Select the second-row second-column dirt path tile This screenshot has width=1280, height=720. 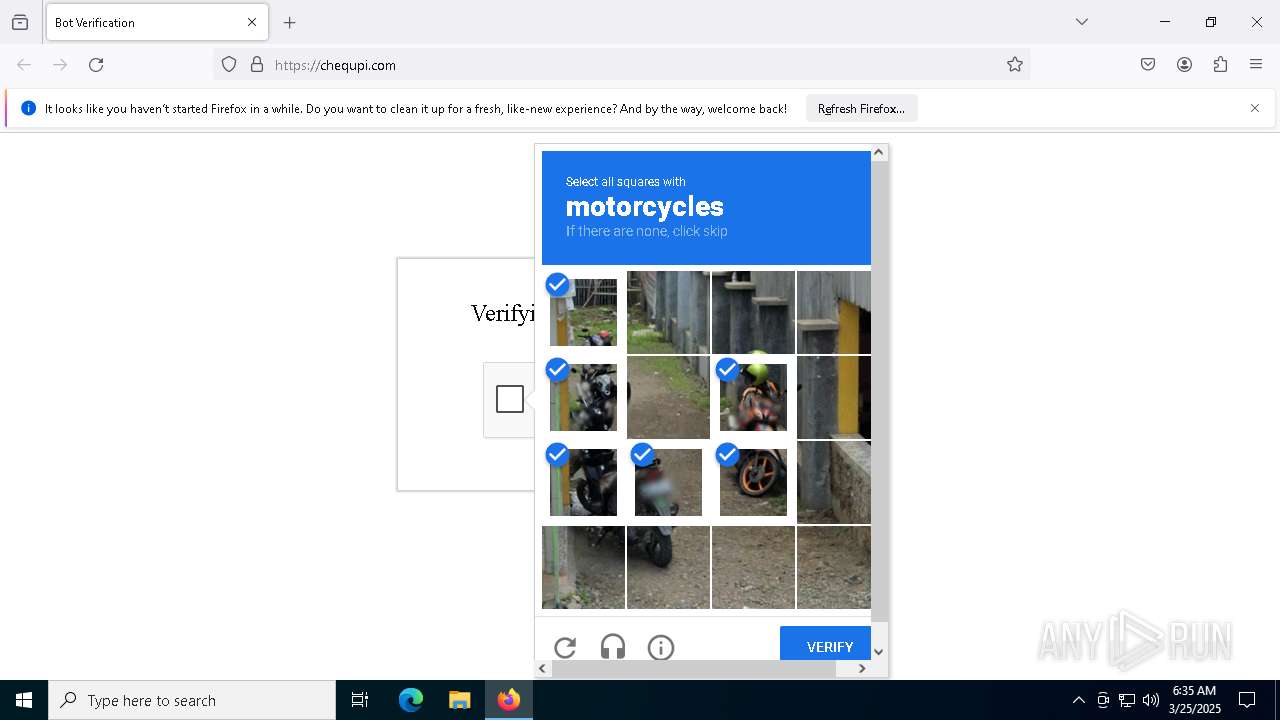point(668,397)
